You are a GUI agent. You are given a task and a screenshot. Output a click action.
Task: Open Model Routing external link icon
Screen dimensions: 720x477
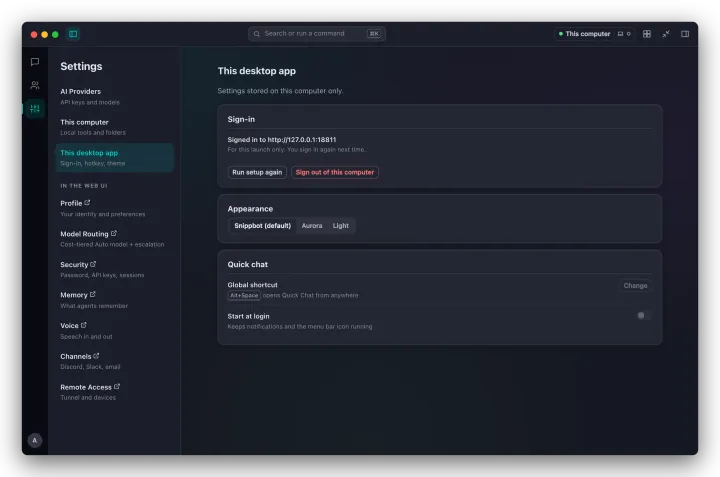(114, 233)
